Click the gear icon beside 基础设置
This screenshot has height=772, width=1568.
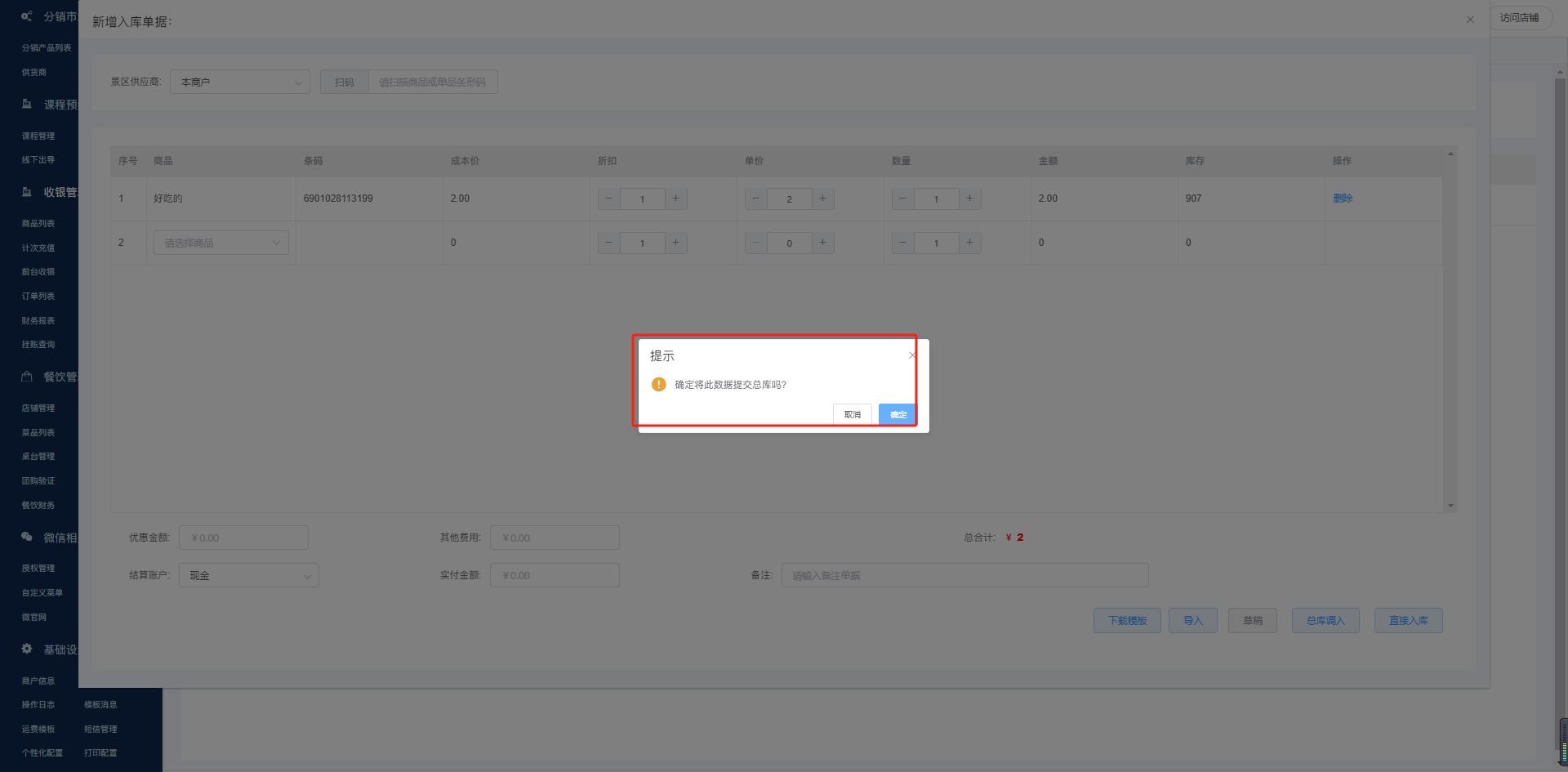27,649
